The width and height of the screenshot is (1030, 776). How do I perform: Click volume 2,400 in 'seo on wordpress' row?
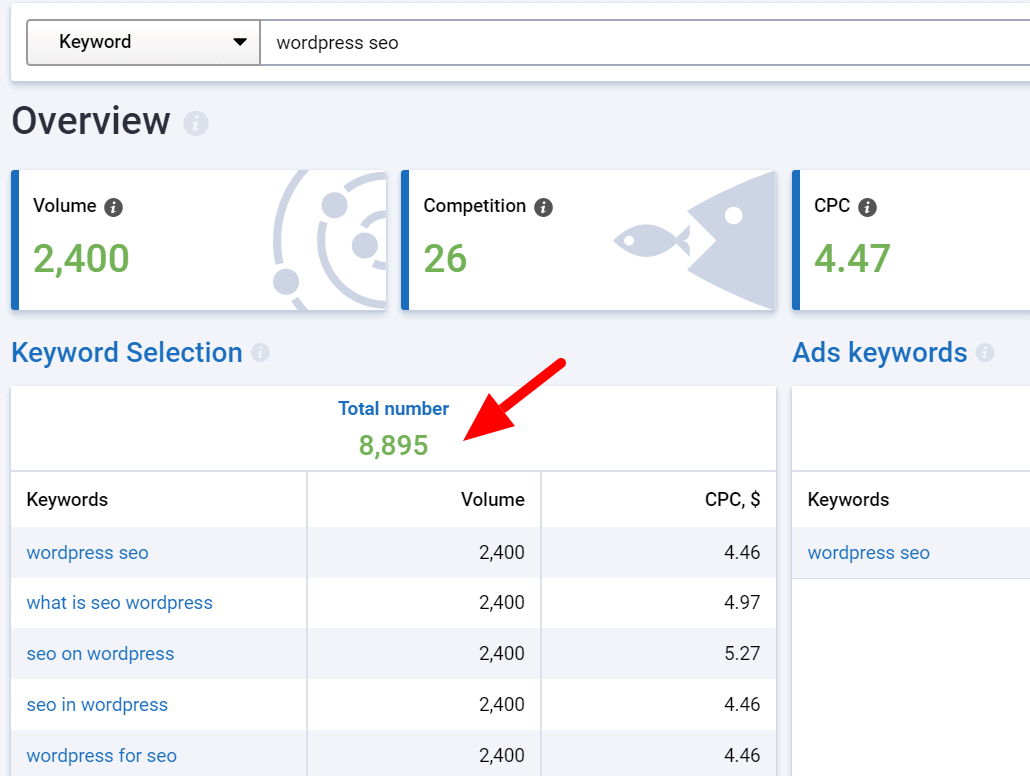click(502, 654)
